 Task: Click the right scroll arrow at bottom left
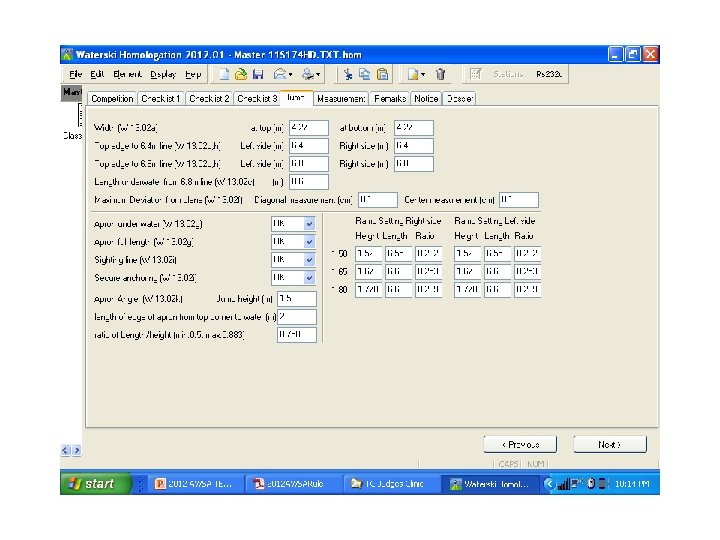(77, 450)
